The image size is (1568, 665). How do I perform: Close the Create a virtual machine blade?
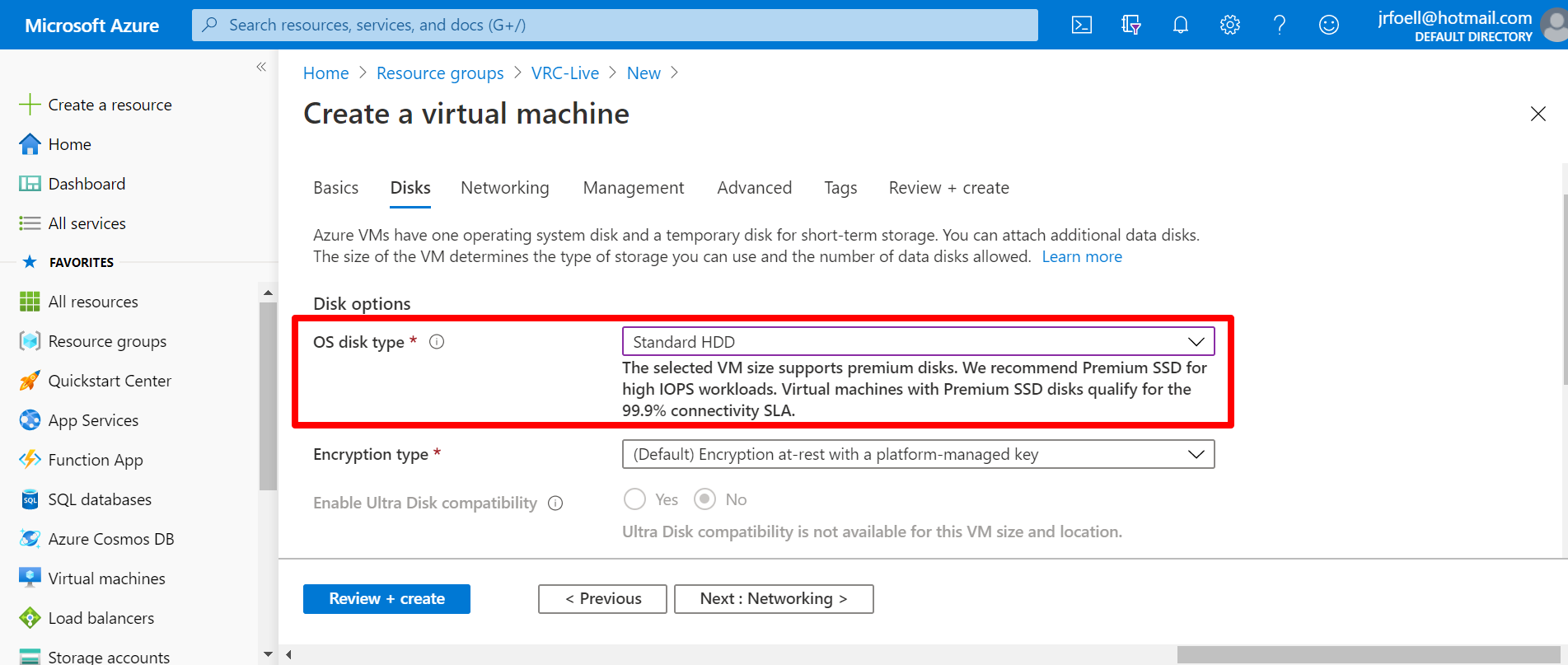pos(1538,114)
